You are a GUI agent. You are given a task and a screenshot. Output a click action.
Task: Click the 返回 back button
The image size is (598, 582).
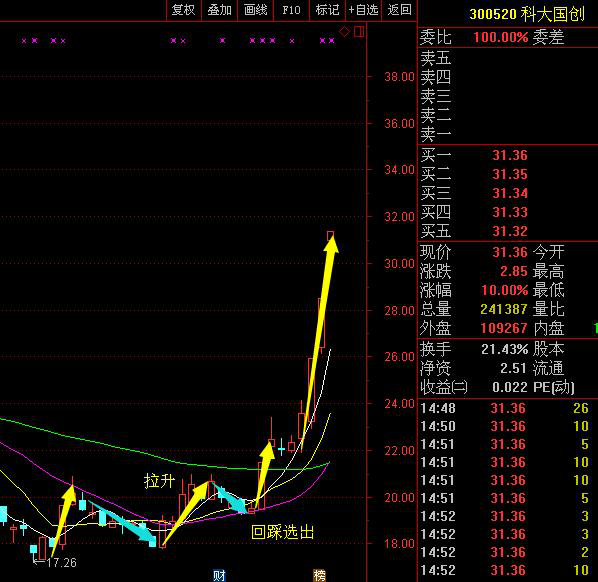click(399, 10)
